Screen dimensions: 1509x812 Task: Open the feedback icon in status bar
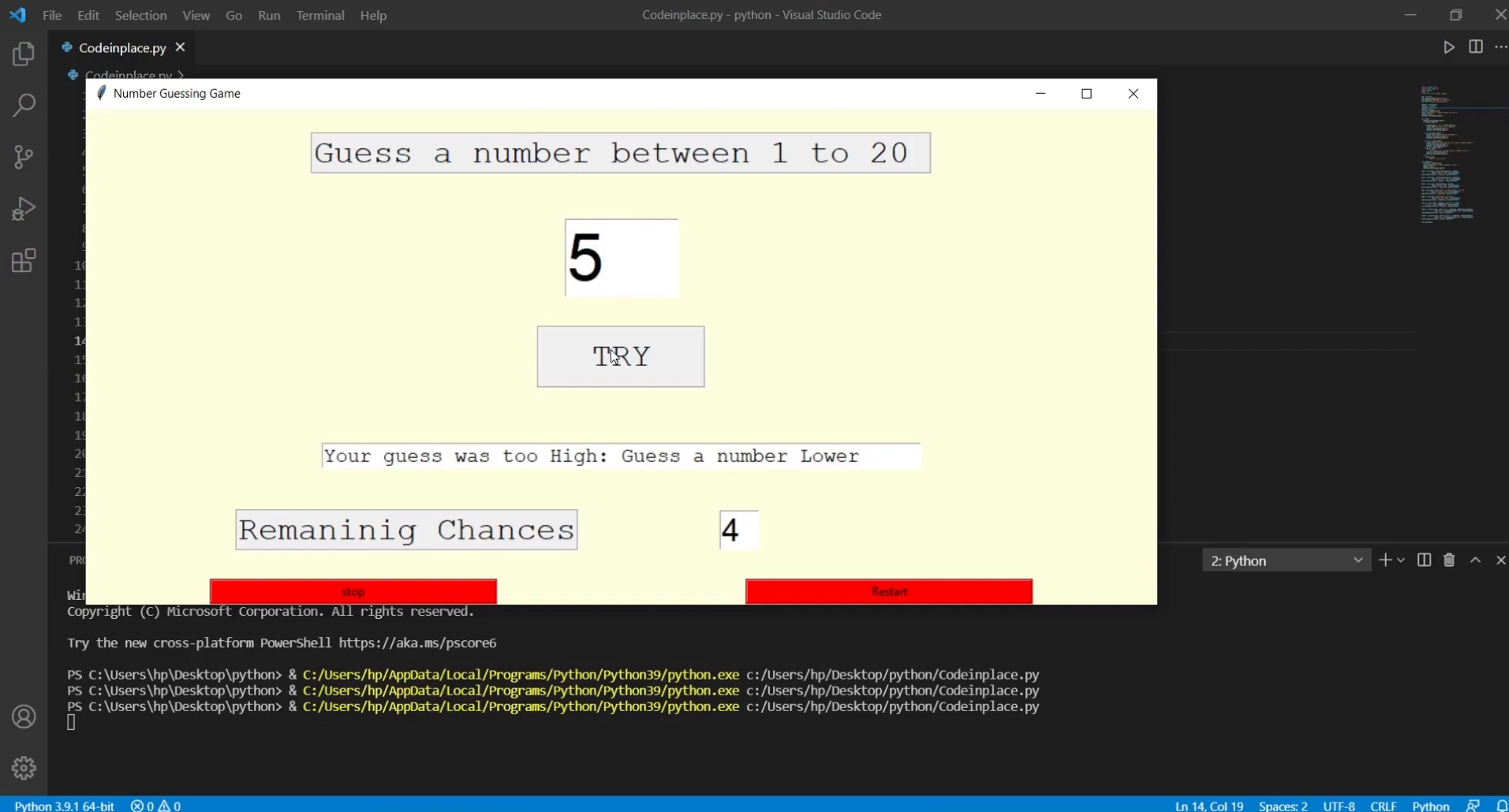pyautogui.click(x=1473, y=806)
